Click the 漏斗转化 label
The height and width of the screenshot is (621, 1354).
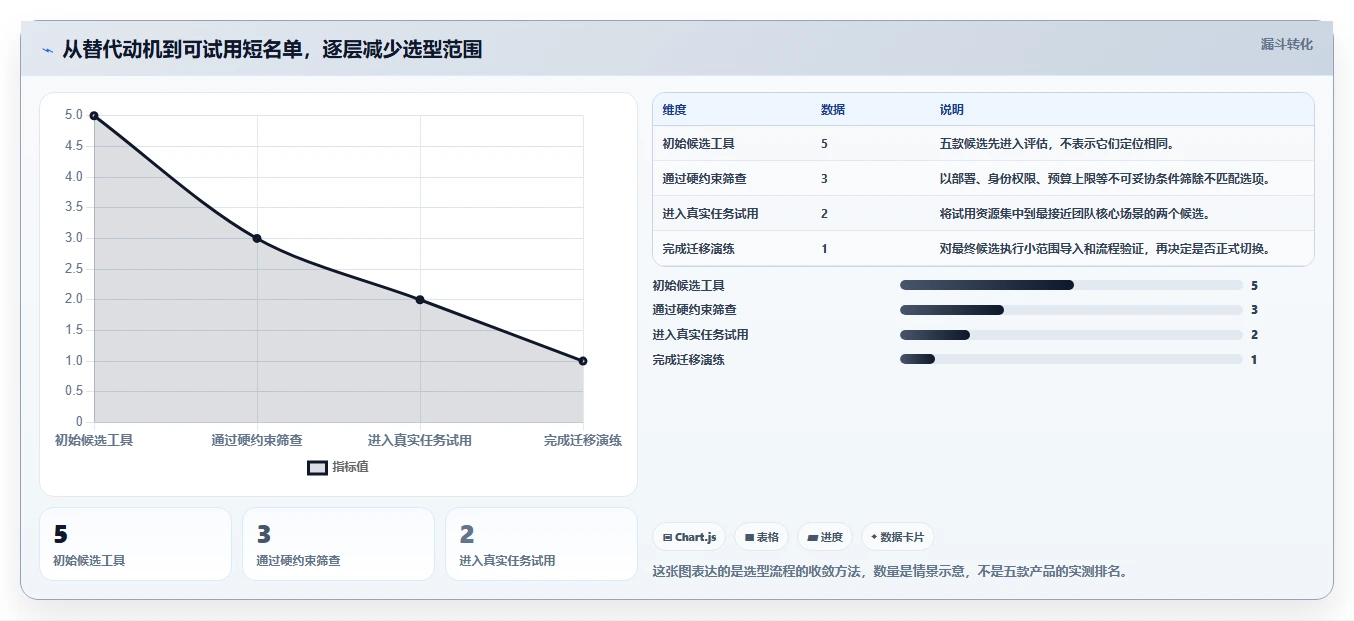tap(1286, 44)
